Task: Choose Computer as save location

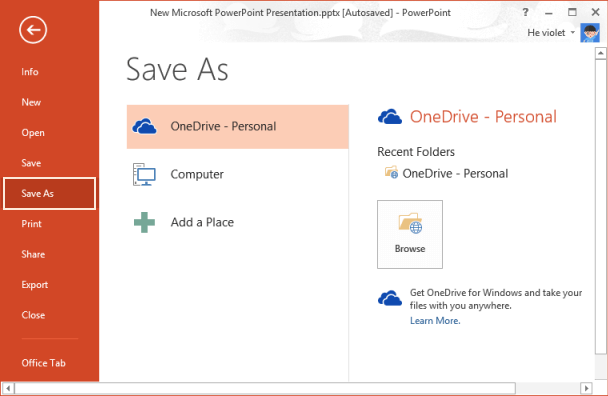Action: click(x=238, y=175)
